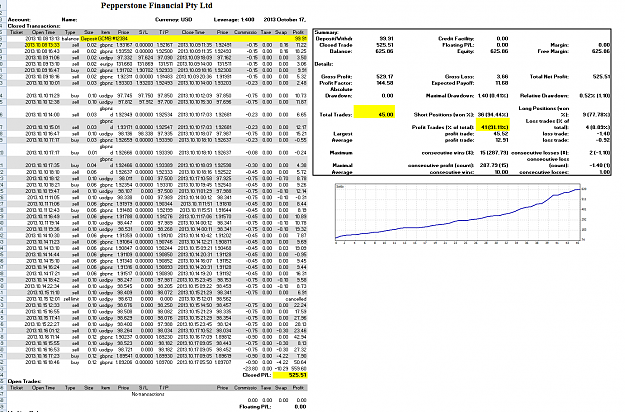Screen dimensions: 625x412
Task: Select yellow Profit Trades value cell
Action: point(493,124)
